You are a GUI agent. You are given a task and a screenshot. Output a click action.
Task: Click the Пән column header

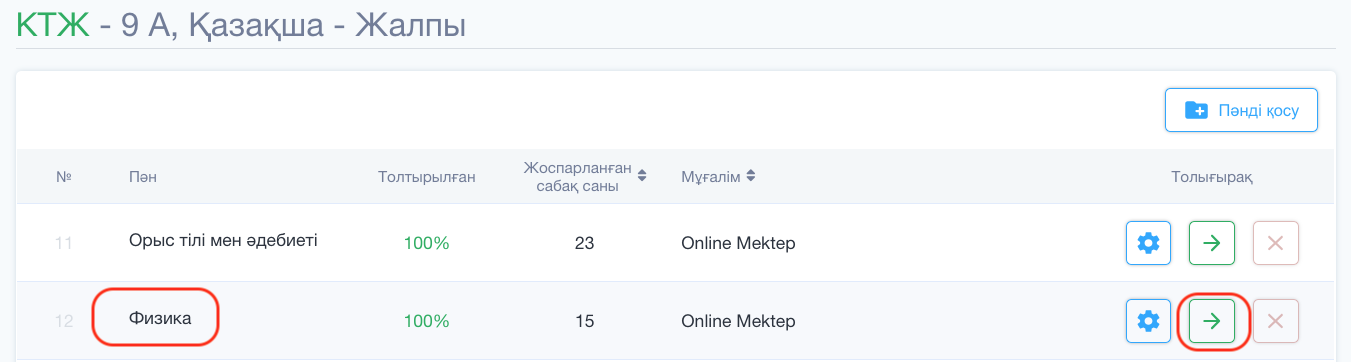(143, 177)
